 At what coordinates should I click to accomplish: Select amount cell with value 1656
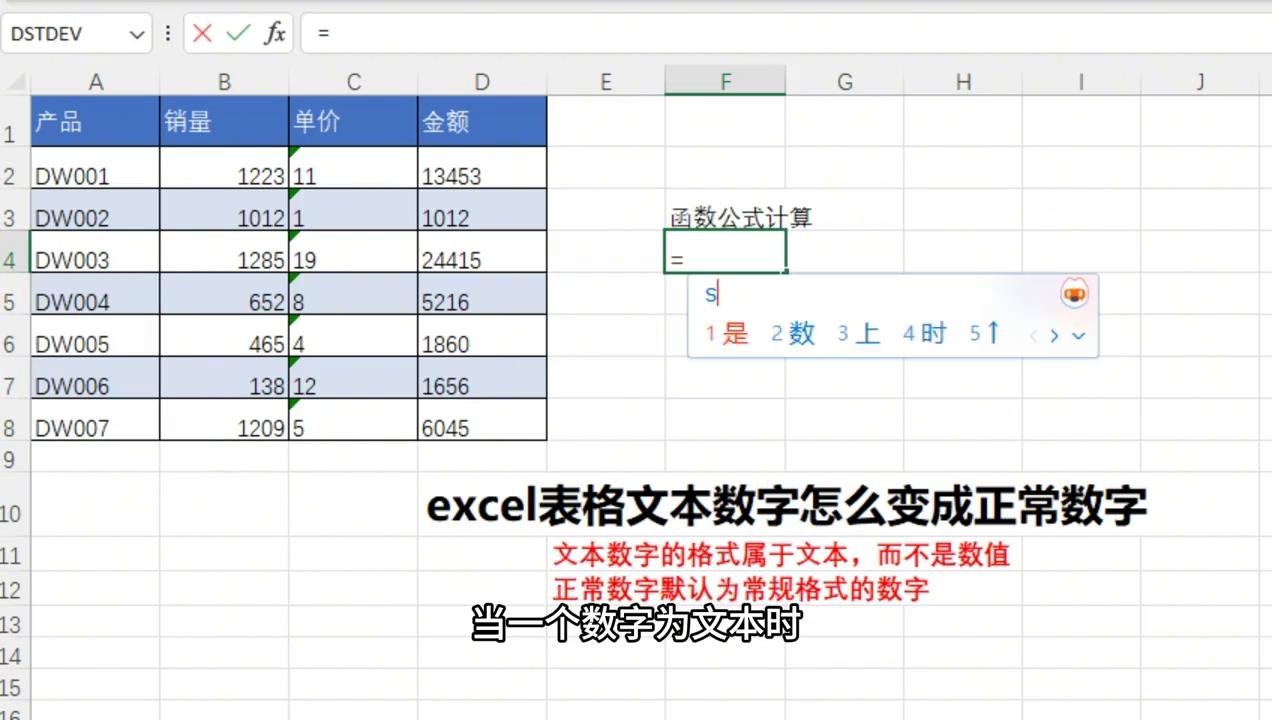[x=482, y=378]
